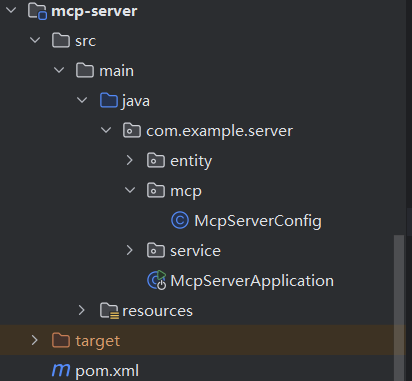Collapse the main folder chevron
This screenshot has width=412, height=381.
[59, 70]
